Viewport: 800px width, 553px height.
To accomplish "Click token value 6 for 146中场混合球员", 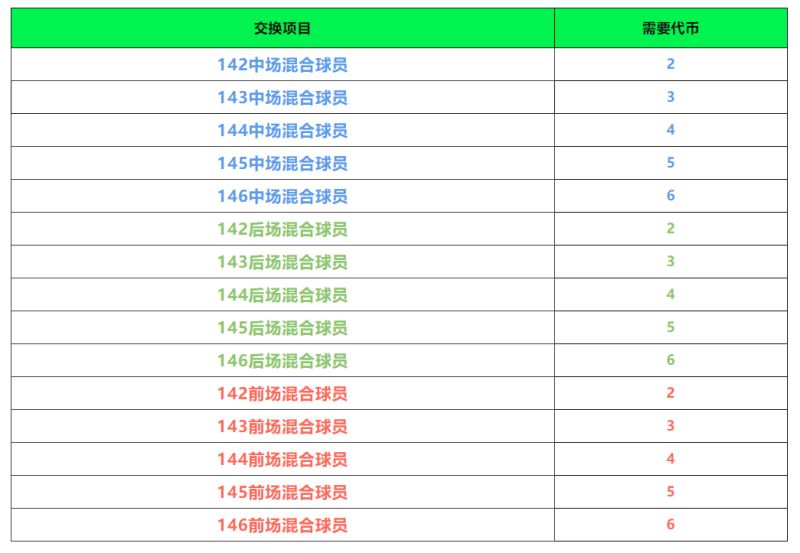I will [671, 196].
